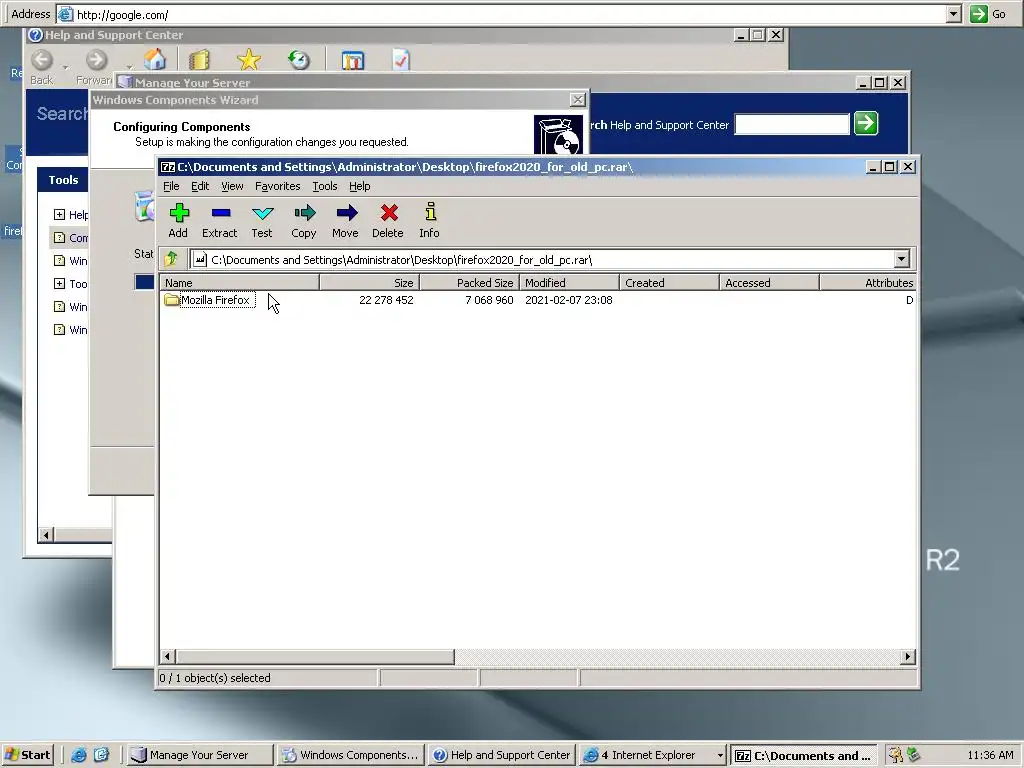The width and height of the screenshot is (1024, 768).
Task: Open the browser Address bar dropdown
Action: coord(953,14)
